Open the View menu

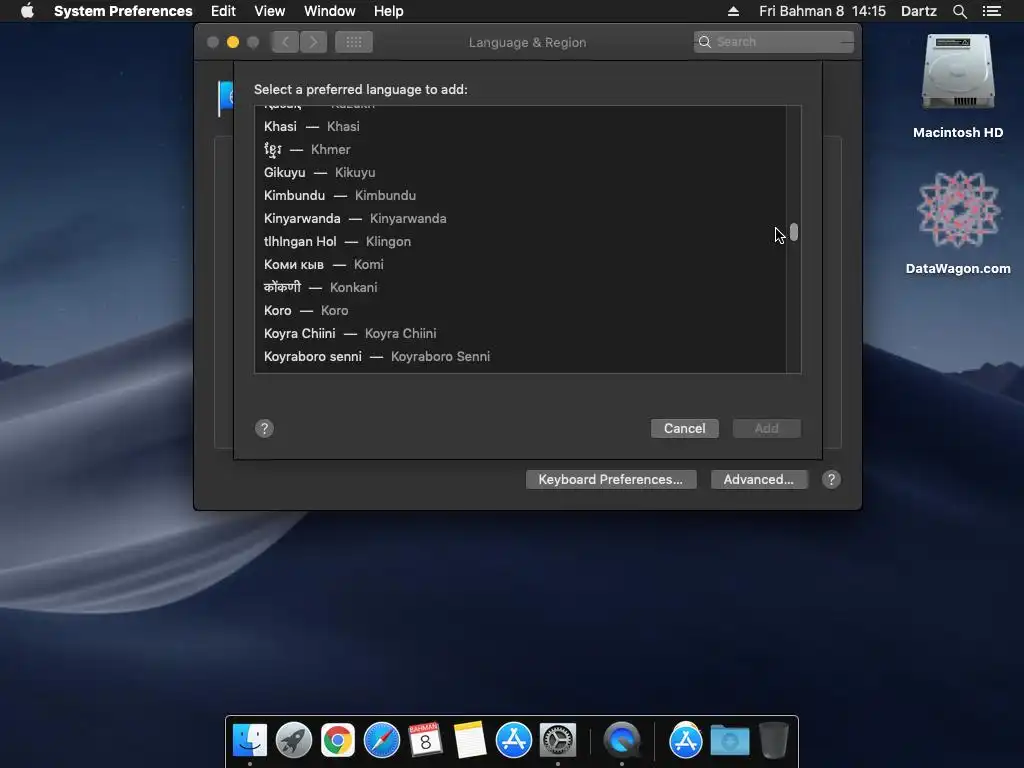270,11
